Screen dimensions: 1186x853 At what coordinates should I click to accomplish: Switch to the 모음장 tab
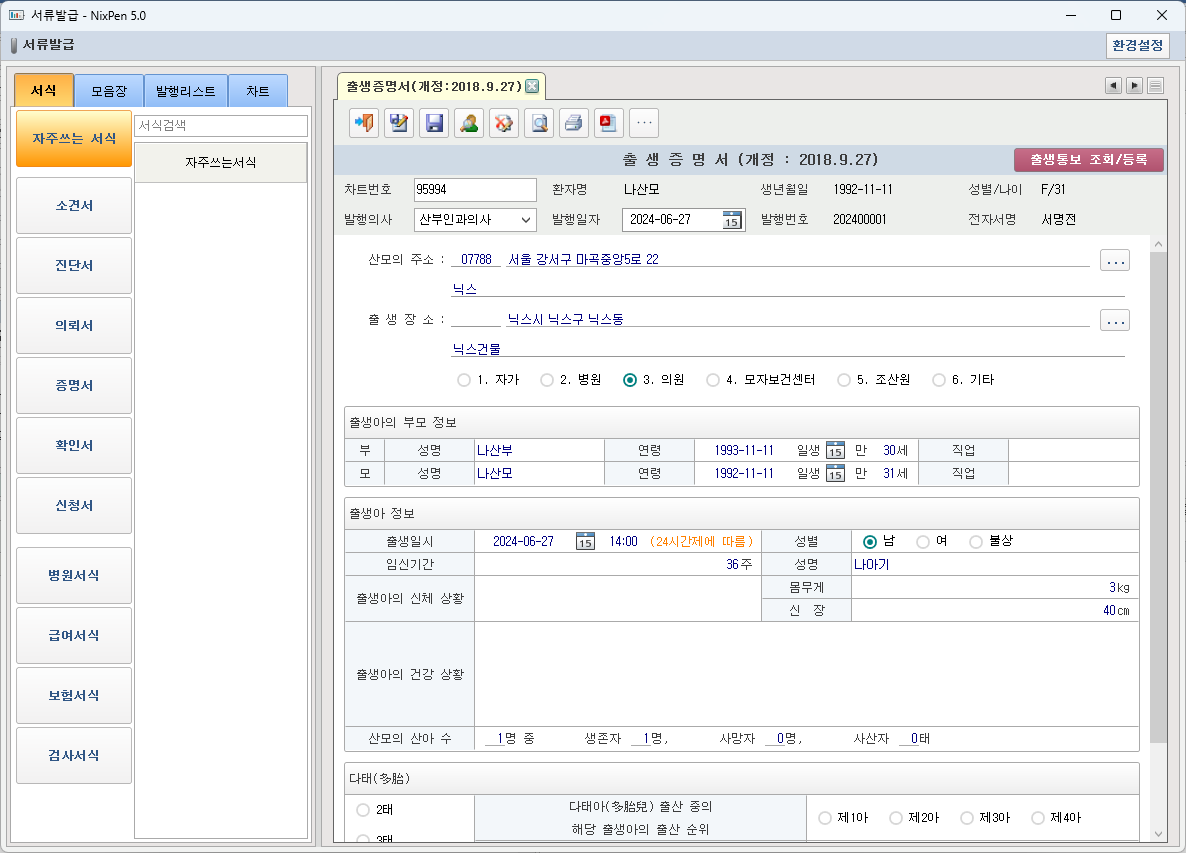tap(109, 91)
